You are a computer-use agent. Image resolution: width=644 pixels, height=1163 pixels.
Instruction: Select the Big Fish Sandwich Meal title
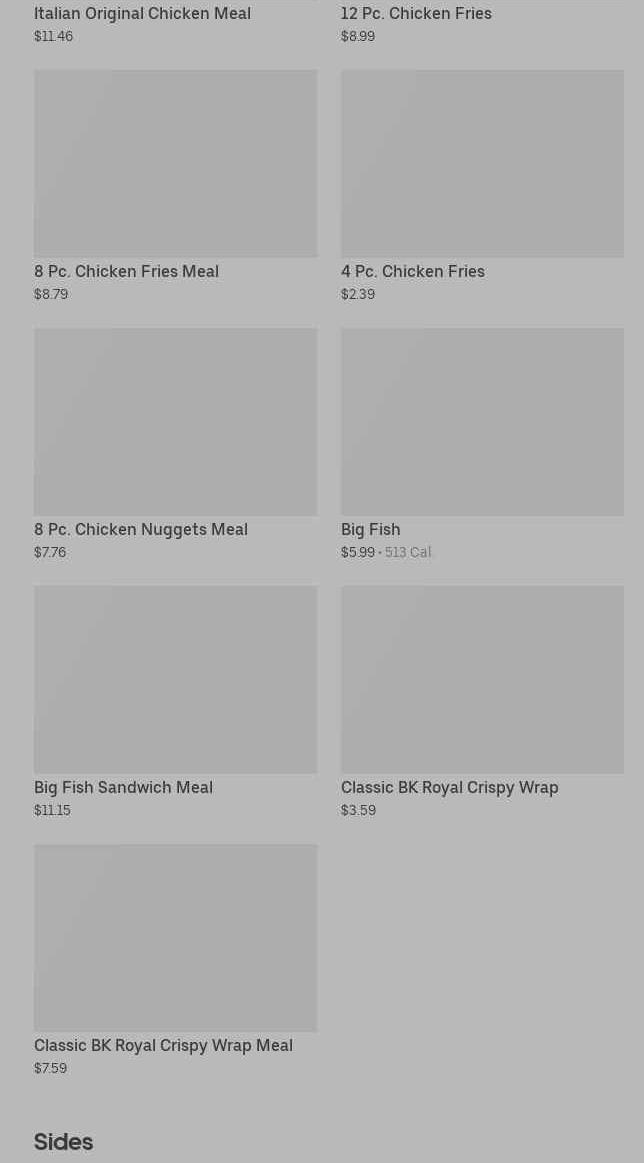[x=123, y=788]
